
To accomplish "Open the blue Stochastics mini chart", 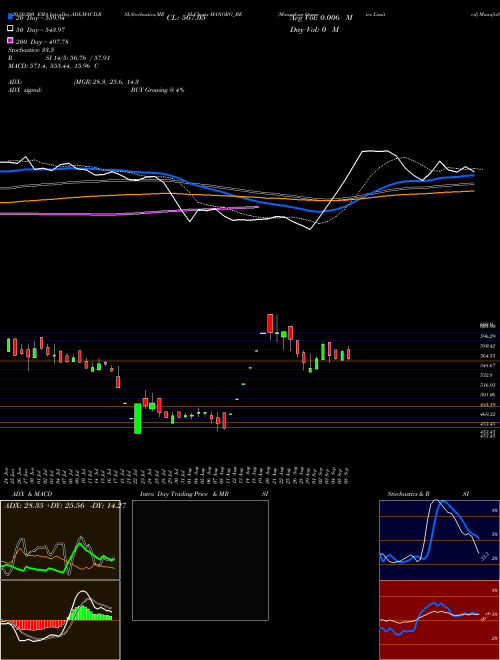I will click(439, 540).
